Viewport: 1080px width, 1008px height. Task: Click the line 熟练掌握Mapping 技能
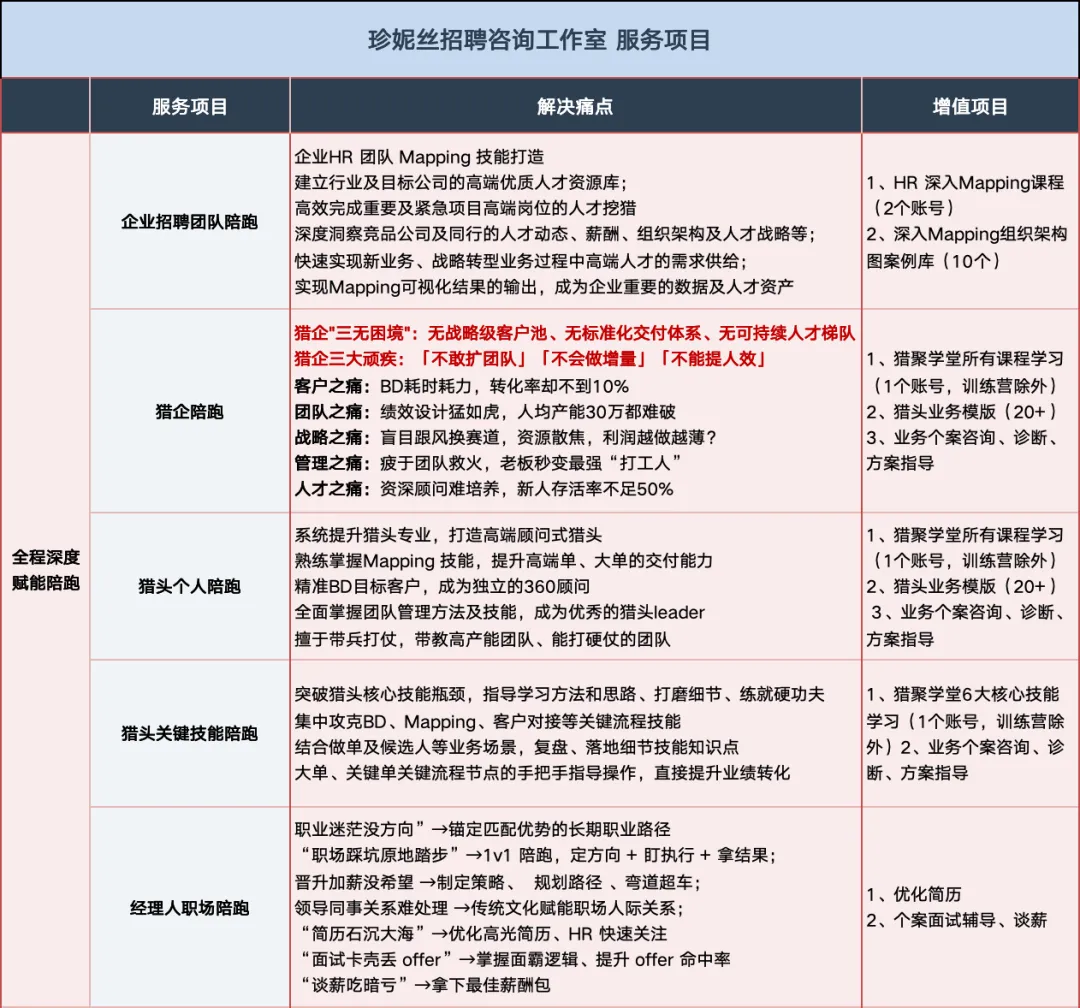point(503,561)
